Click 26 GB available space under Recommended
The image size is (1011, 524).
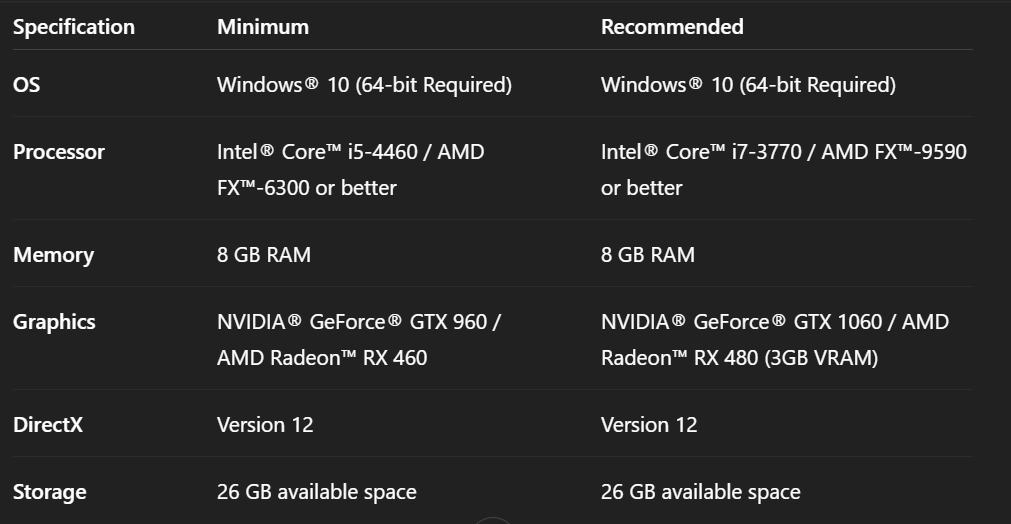click(700, 492)
